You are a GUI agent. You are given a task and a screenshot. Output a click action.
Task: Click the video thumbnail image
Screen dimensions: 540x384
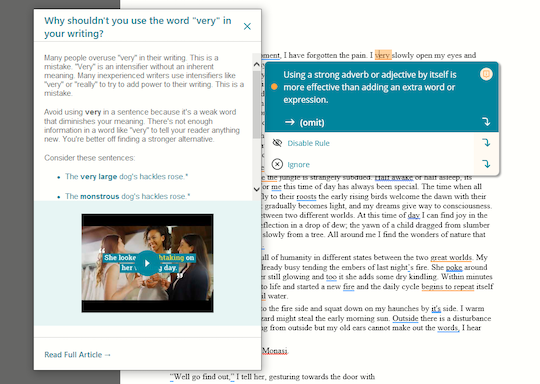147,263
